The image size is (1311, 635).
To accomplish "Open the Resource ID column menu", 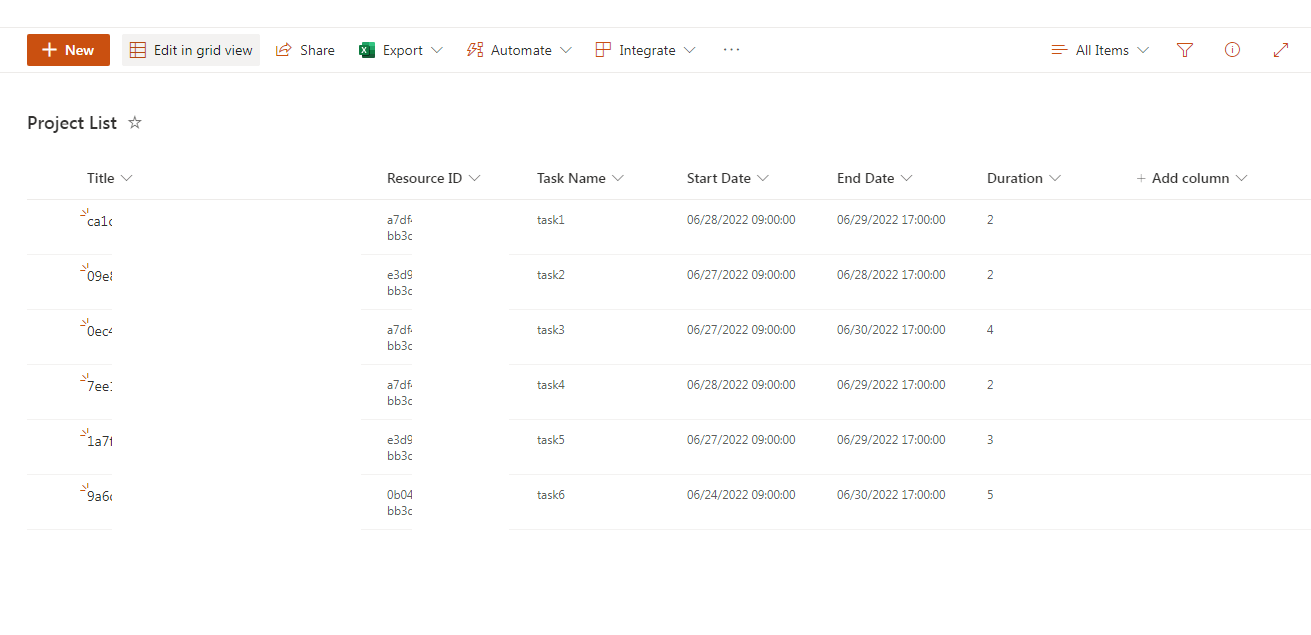I will click(434, 178).
